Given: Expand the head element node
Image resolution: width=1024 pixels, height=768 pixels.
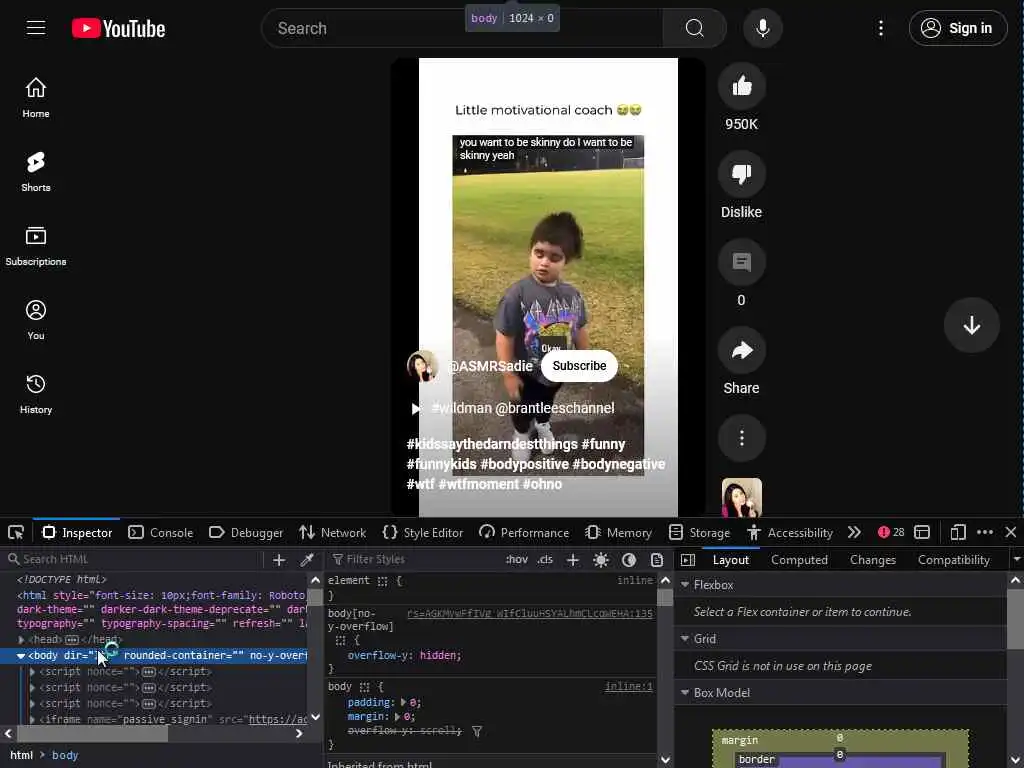Looking at the screenshot, I should [22, 640].
